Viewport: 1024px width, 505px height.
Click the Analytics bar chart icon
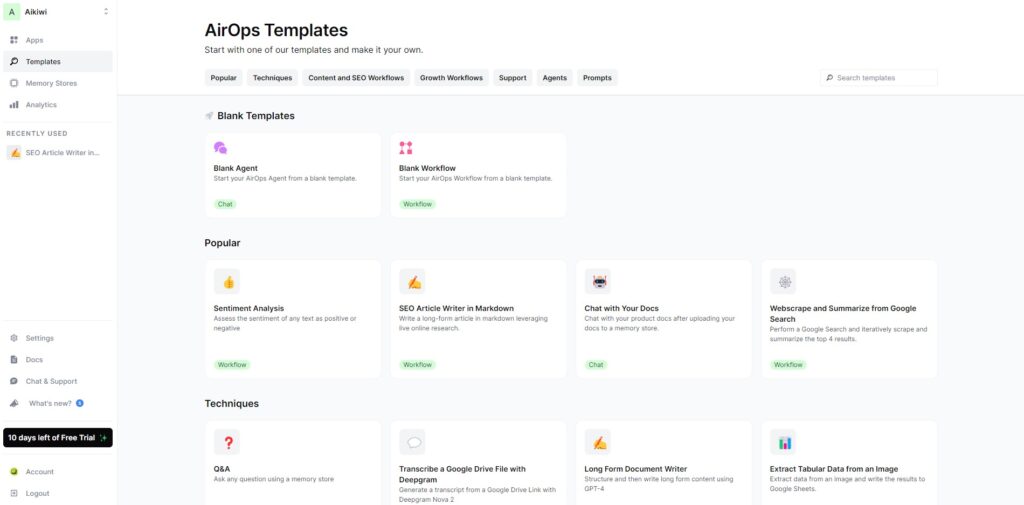click(x=14, y=105)
